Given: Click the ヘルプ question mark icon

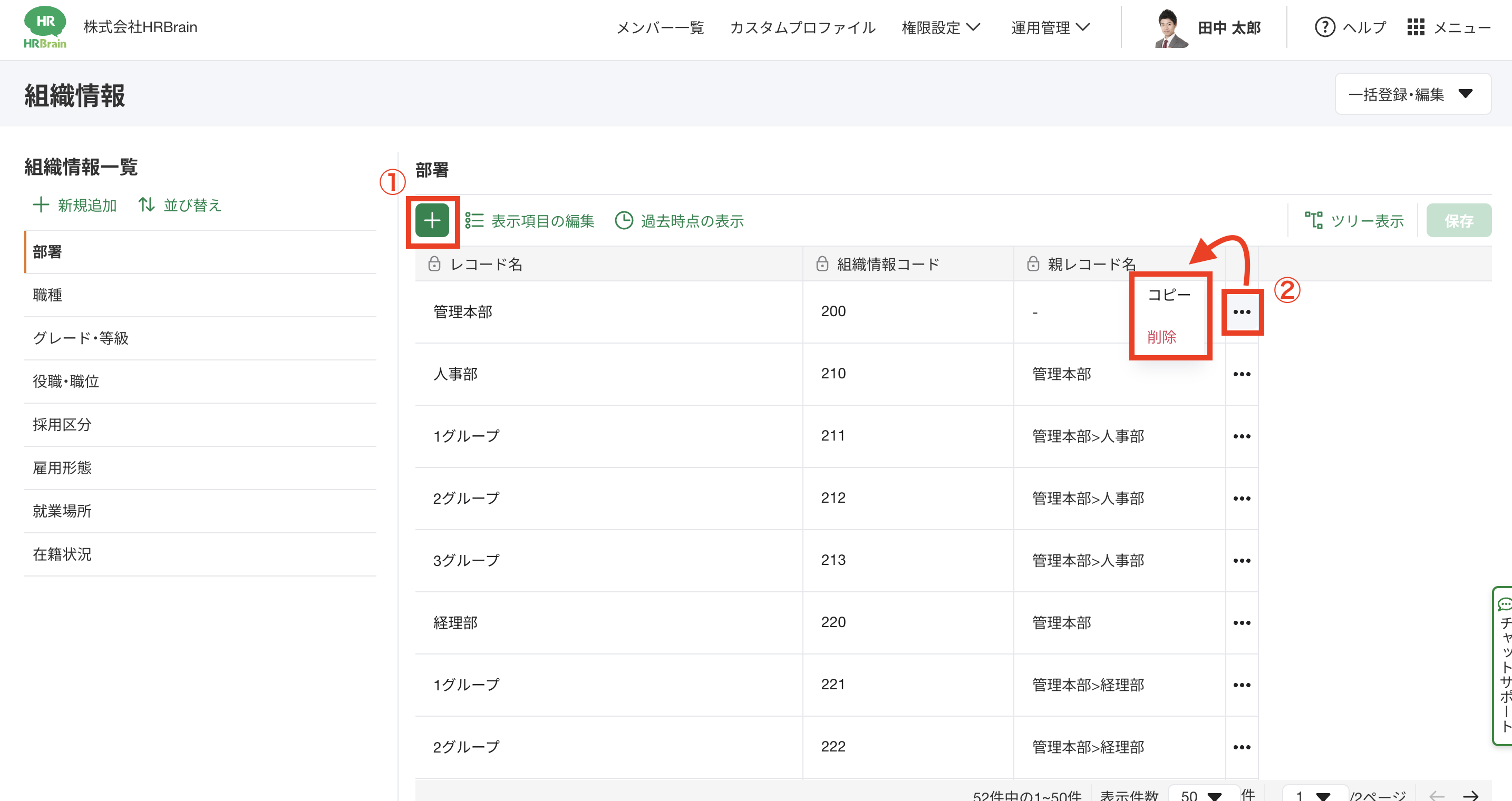Looking at the screenshot, I should 1324,27.
